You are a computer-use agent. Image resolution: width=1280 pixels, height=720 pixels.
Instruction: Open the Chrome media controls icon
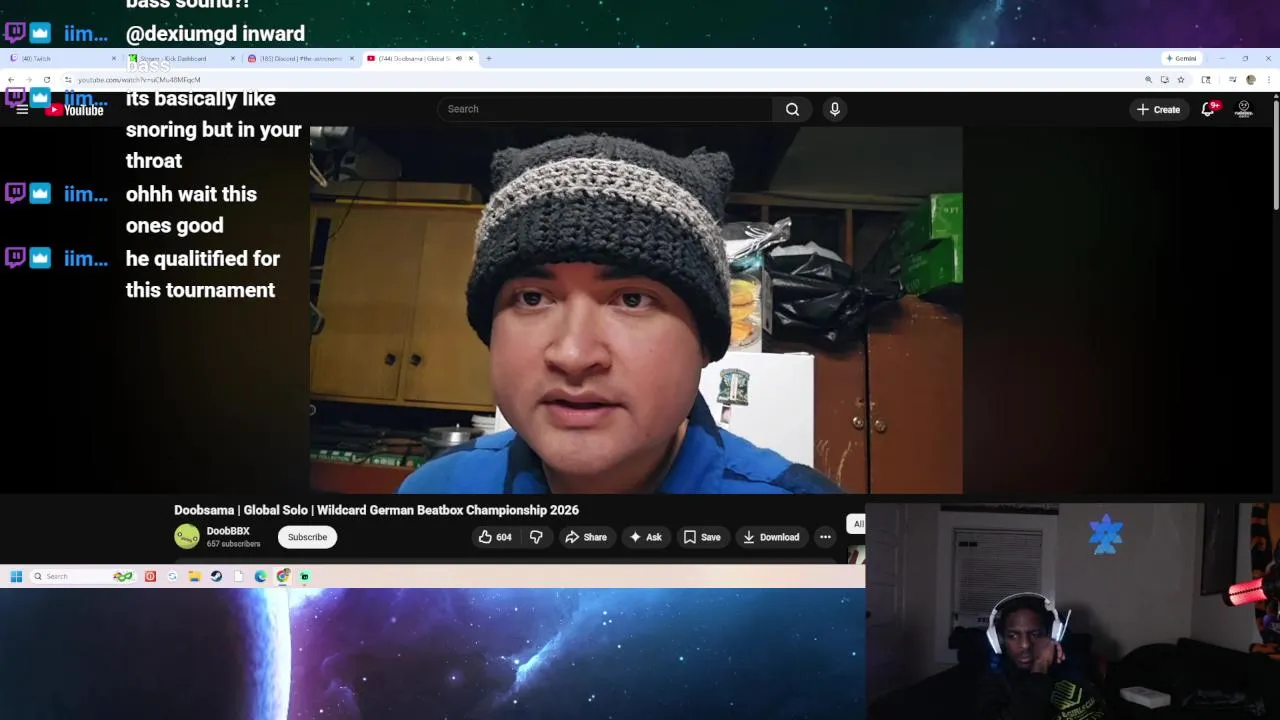tap(1233, 79)
